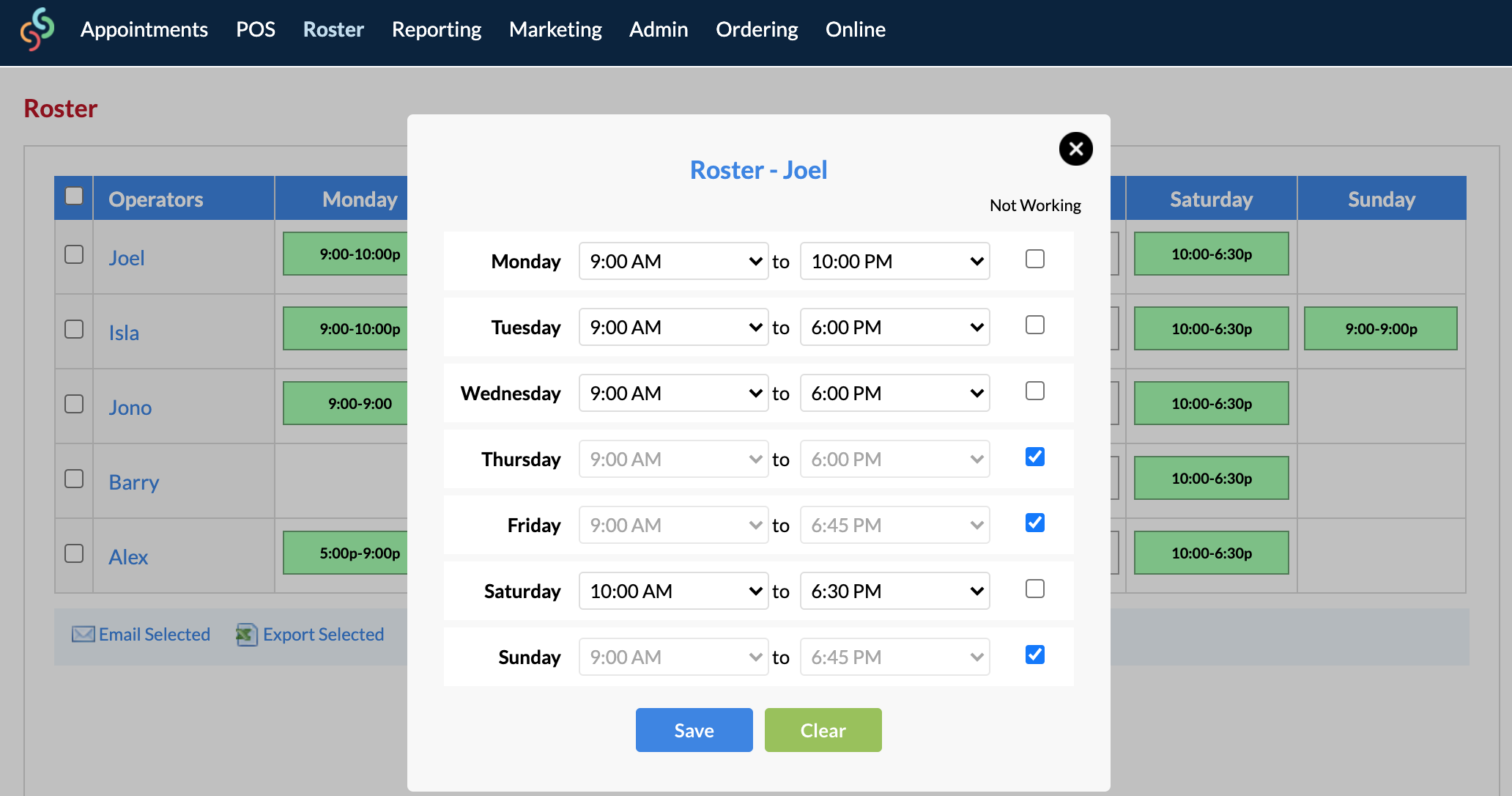Screen dimensions: 1512x796
Task: Save Joel's roster changes
Action: (x=694, y=730)
